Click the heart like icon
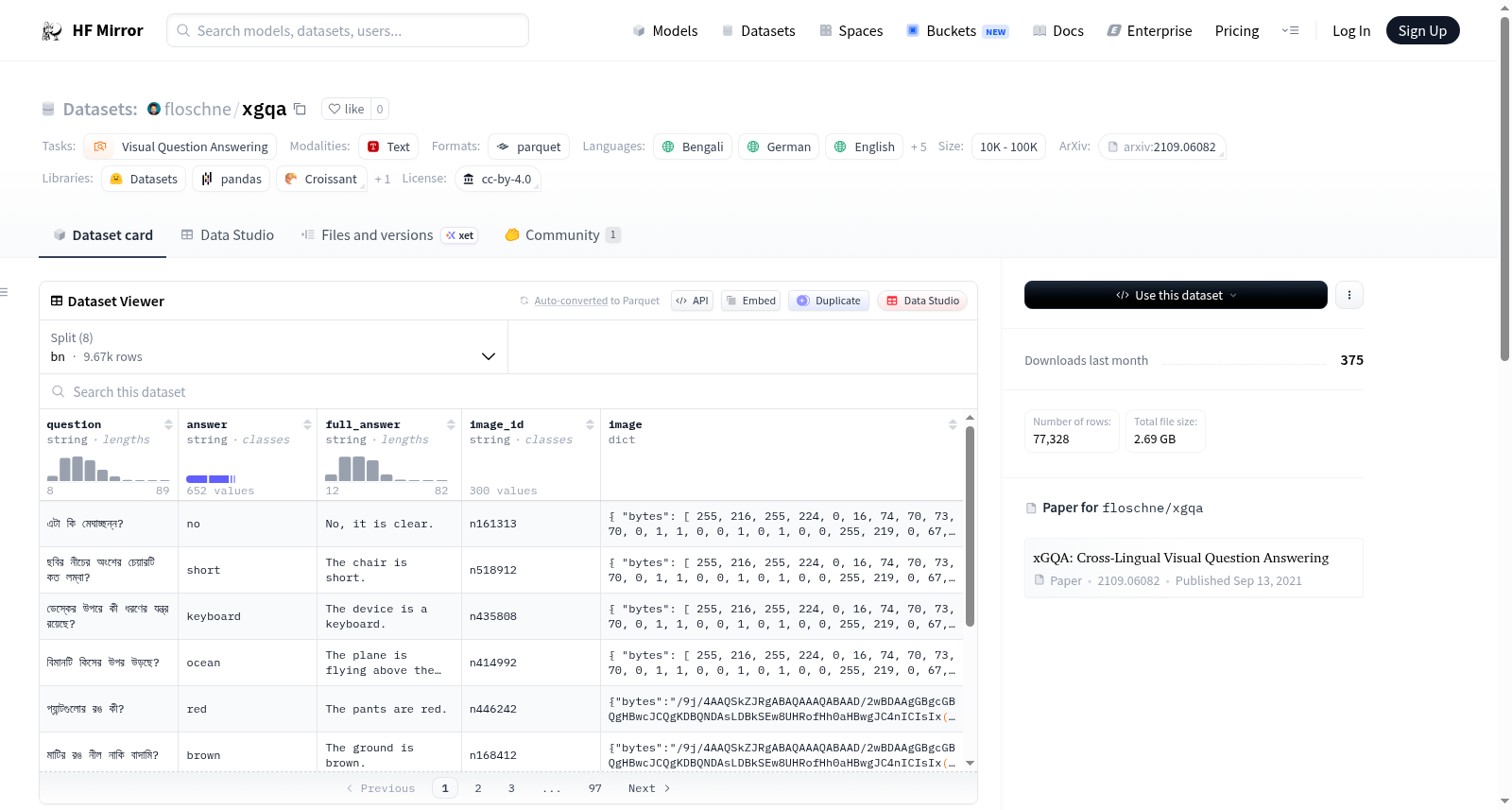The width and height of the screenshot is (1512, 810). pyautogui.click(x=335, y=109)
